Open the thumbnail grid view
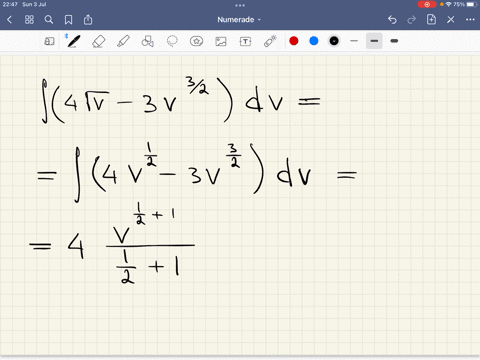Screen dimensions: 480x360 point(29,20)
